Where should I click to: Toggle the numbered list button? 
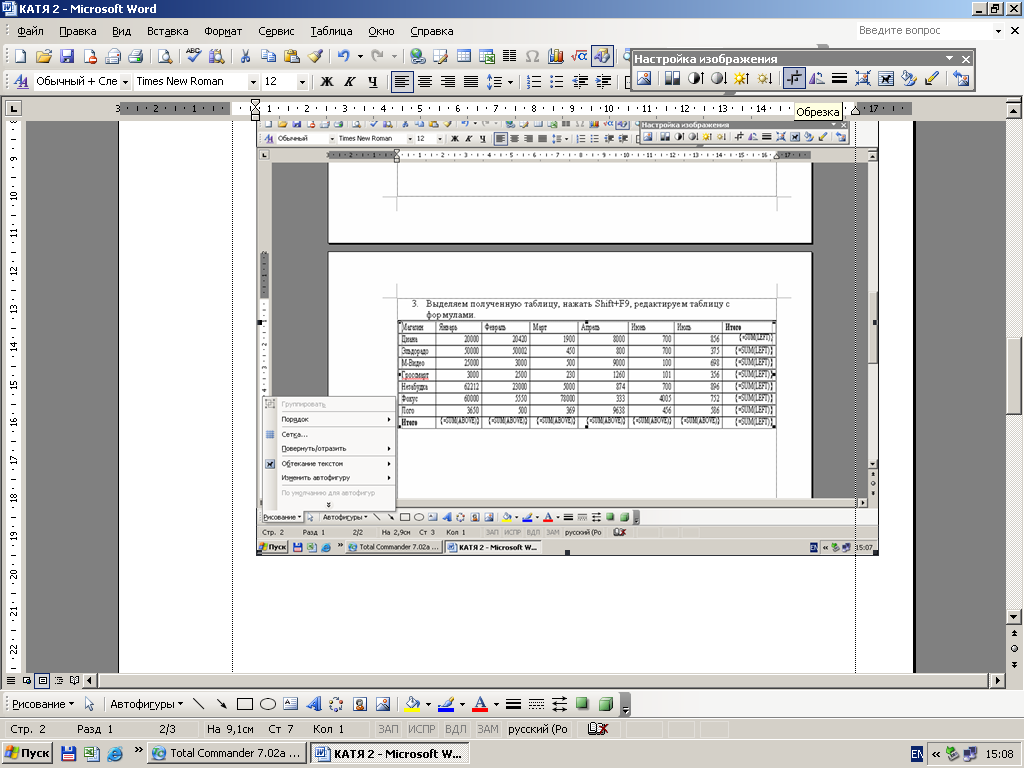point(534,82)
